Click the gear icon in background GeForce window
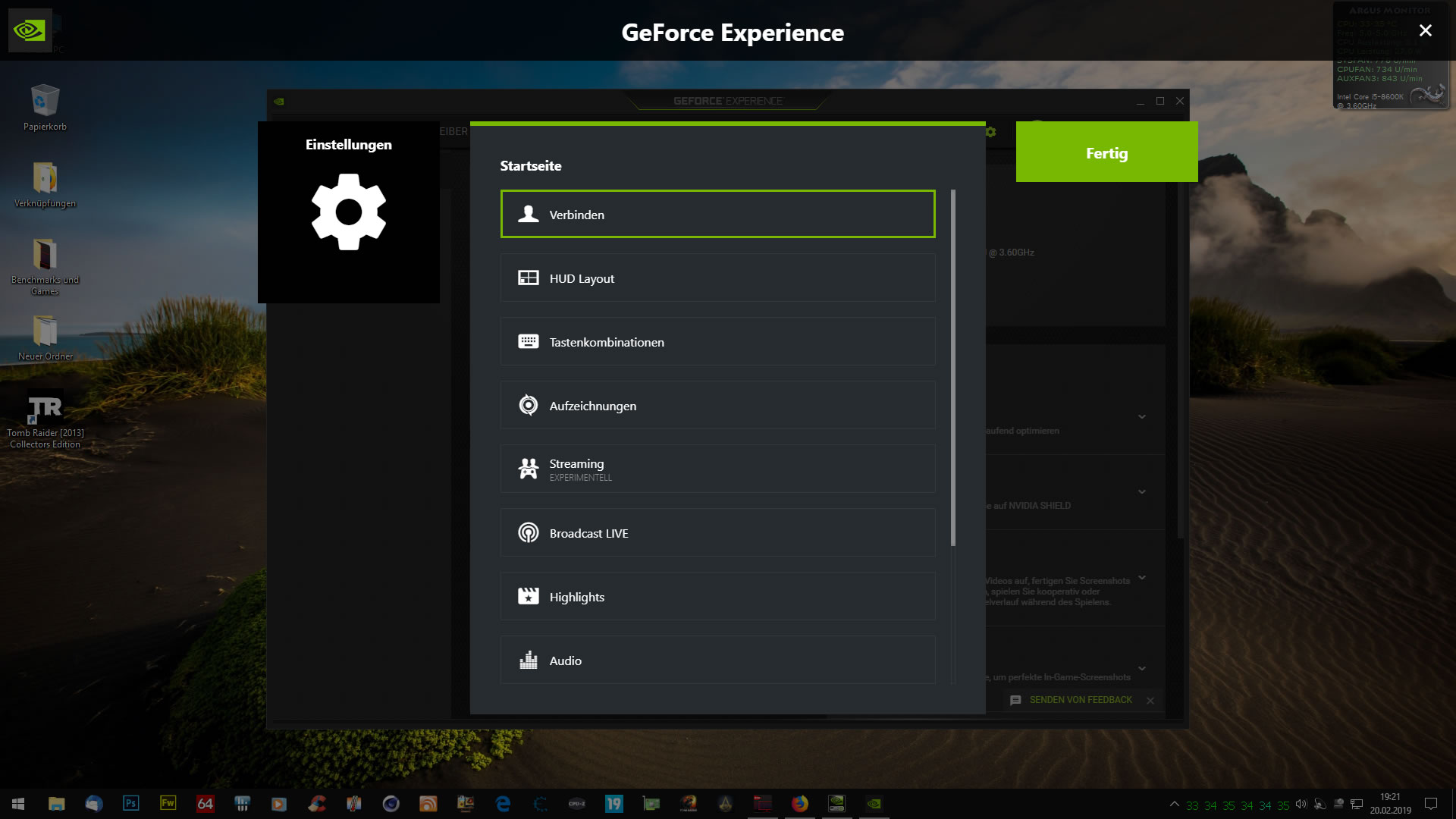 (991, 132)
